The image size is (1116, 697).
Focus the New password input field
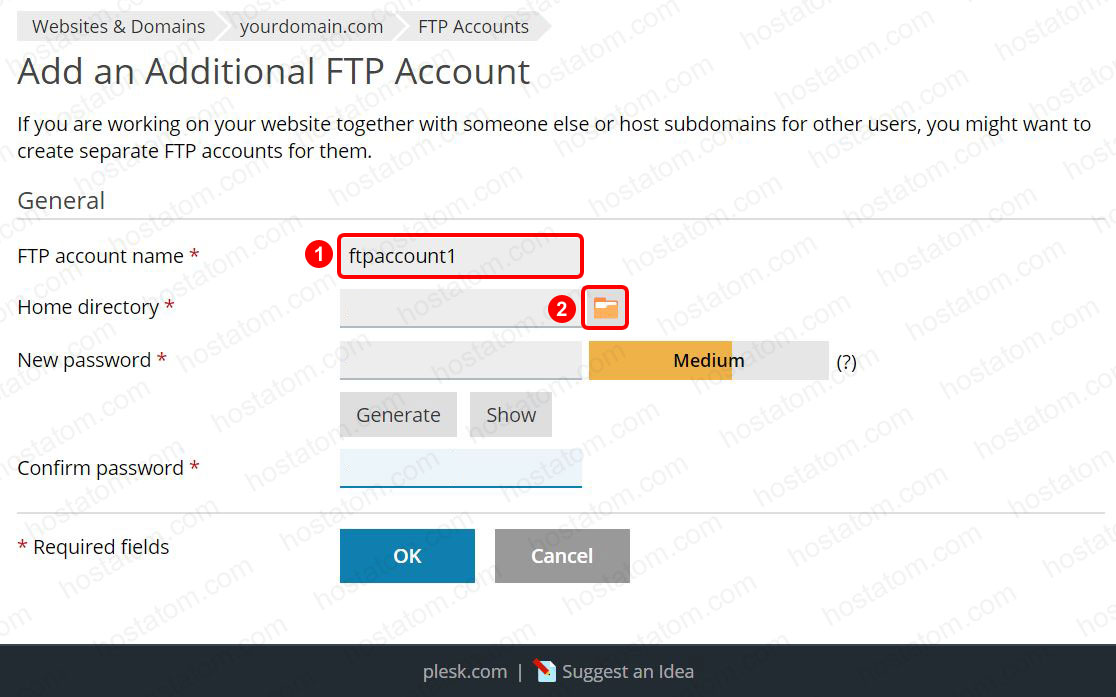460,360
